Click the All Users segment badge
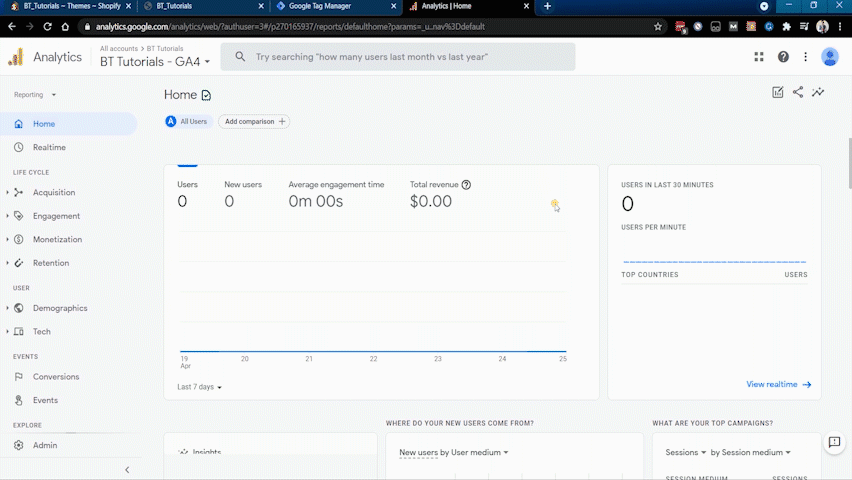This screenshot has width=852, height=480. tap(186, 121)
